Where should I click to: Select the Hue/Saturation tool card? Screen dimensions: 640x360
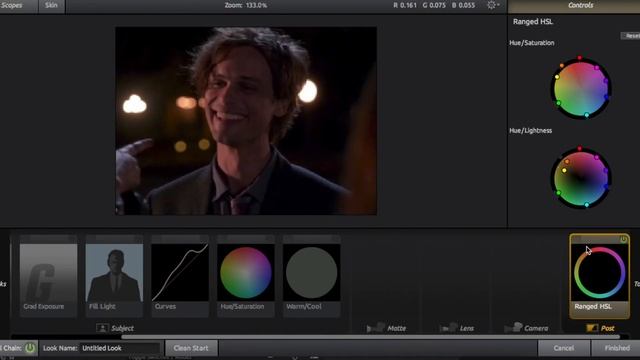coord(246,276)
